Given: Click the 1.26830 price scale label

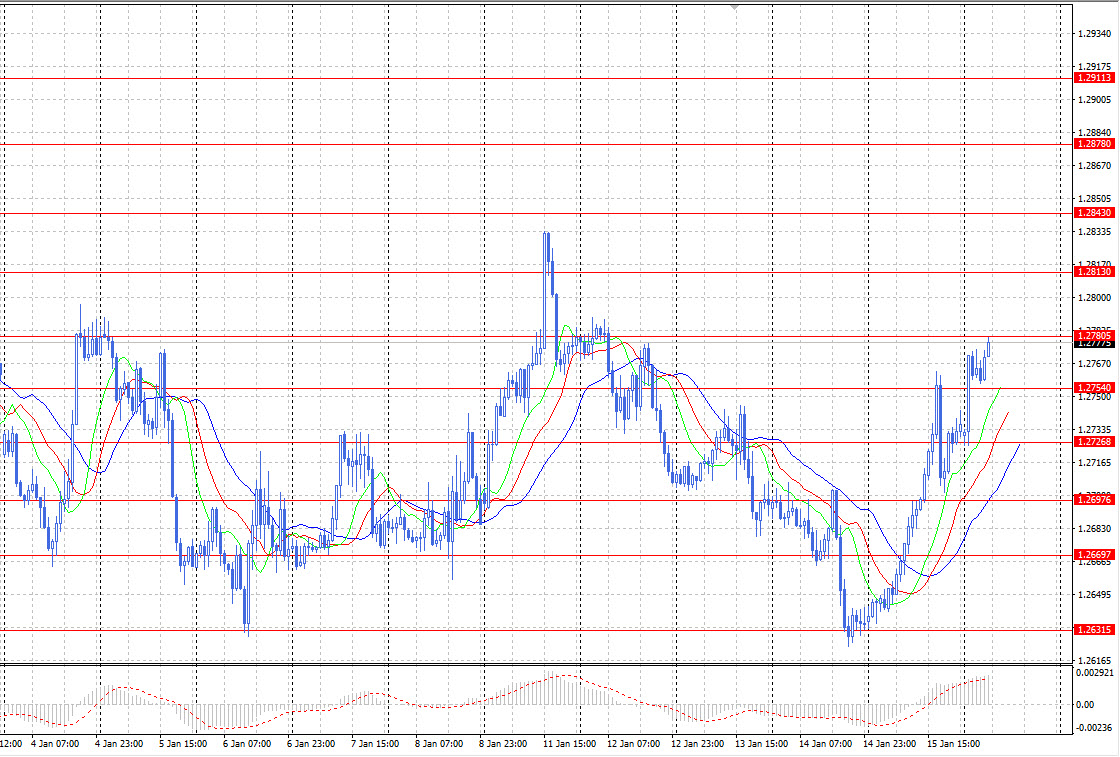Looking at the screenshot, I should click(x=1095, y=529).
